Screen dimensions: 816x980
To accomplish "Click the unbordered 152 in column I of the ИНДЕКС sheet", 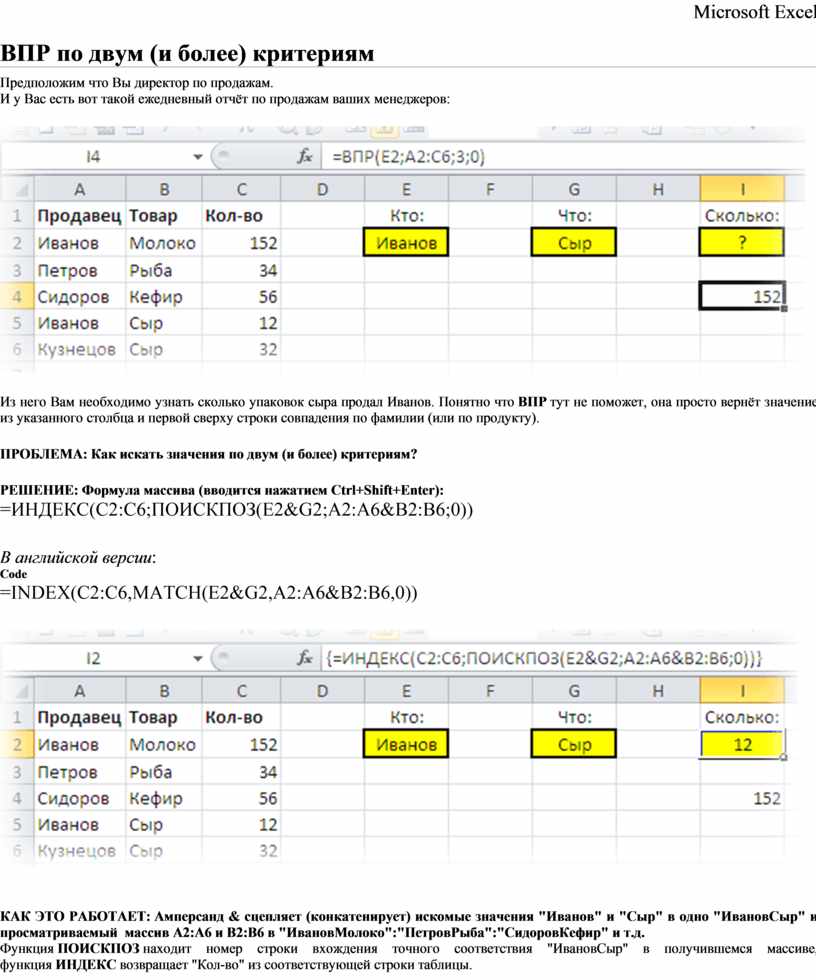I will 742,798.
